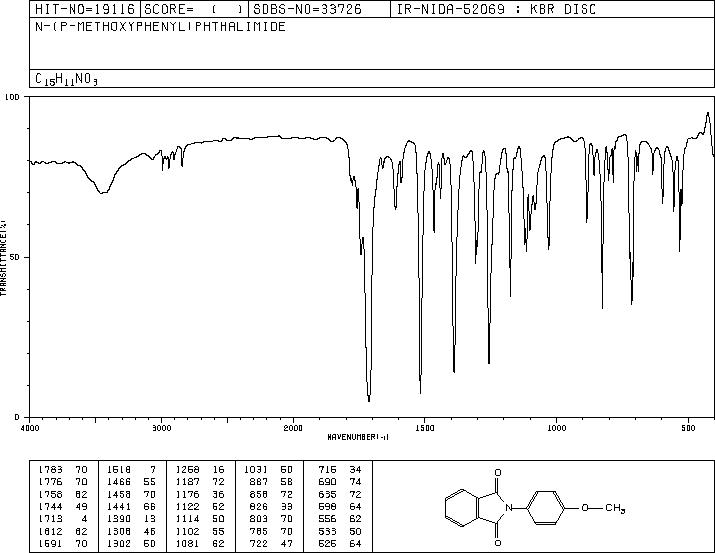Click peak table entry 1441

point(119,506)
